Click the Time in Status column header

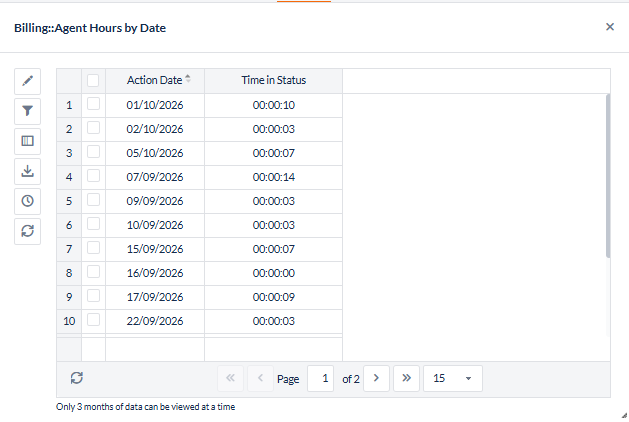(274, 80)
